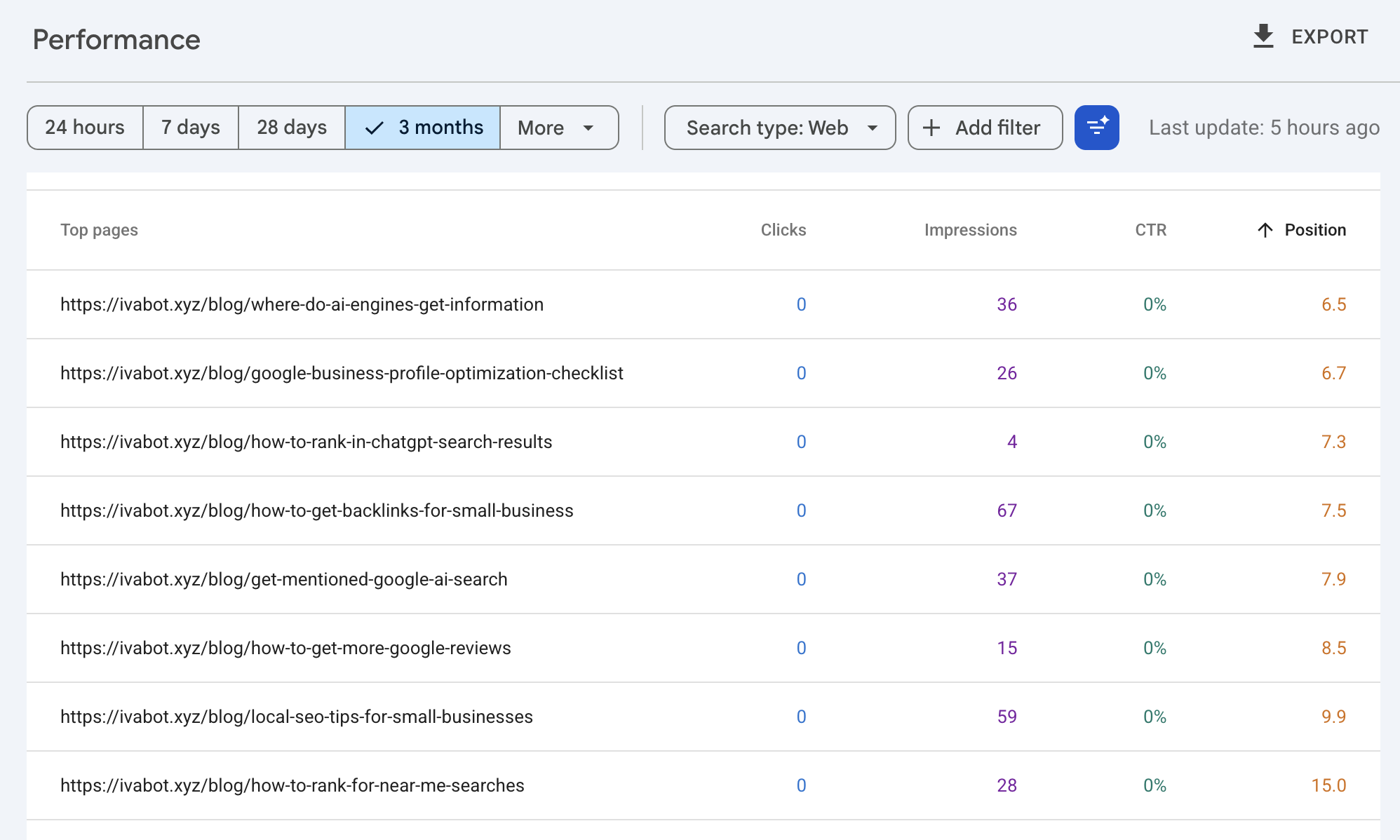The height and width of the screenshot is (840, 1400).
Task: Sort by the Position column header
Action: click(1315, 230)
